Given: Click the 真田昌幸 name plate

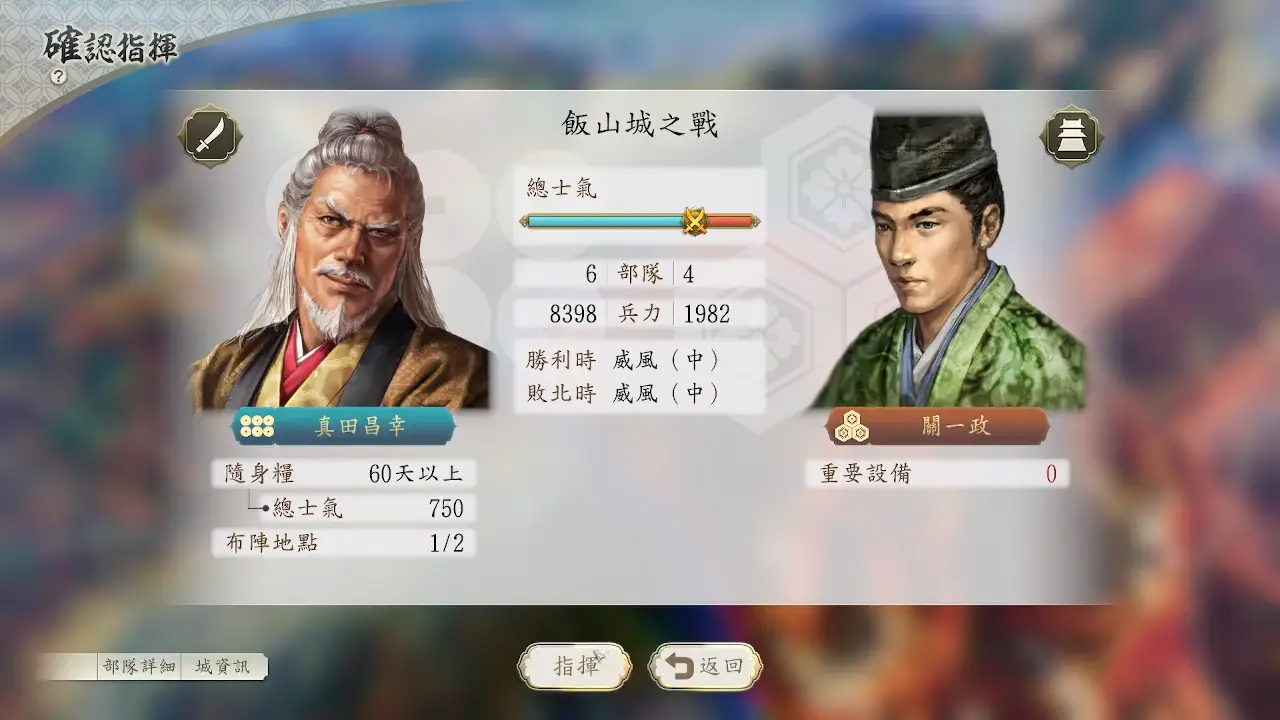Looking at the screenshot, I should 344,427.
